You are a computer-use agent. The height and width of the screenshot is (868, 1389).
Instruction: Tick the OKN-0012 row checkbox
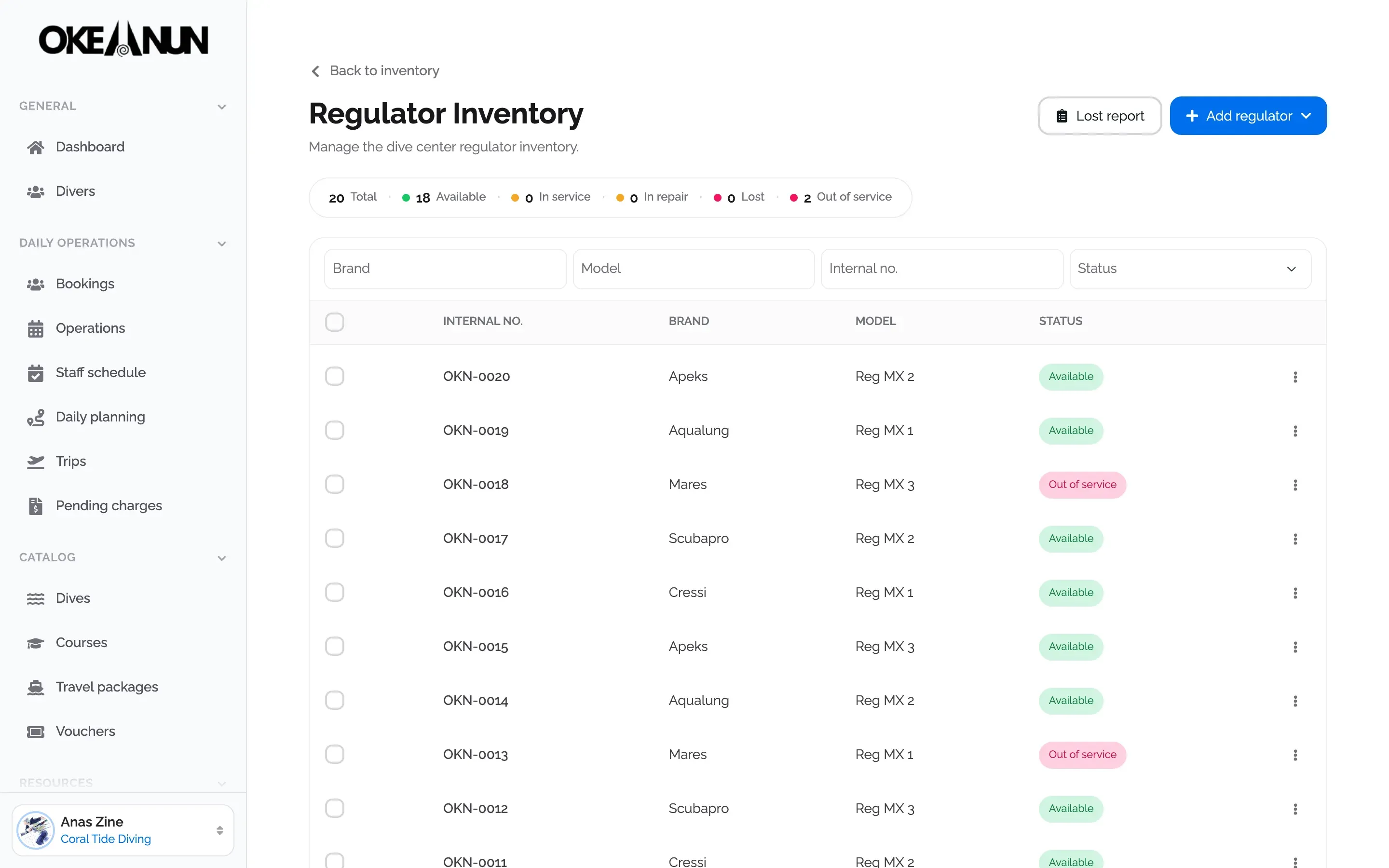point(335,808)
